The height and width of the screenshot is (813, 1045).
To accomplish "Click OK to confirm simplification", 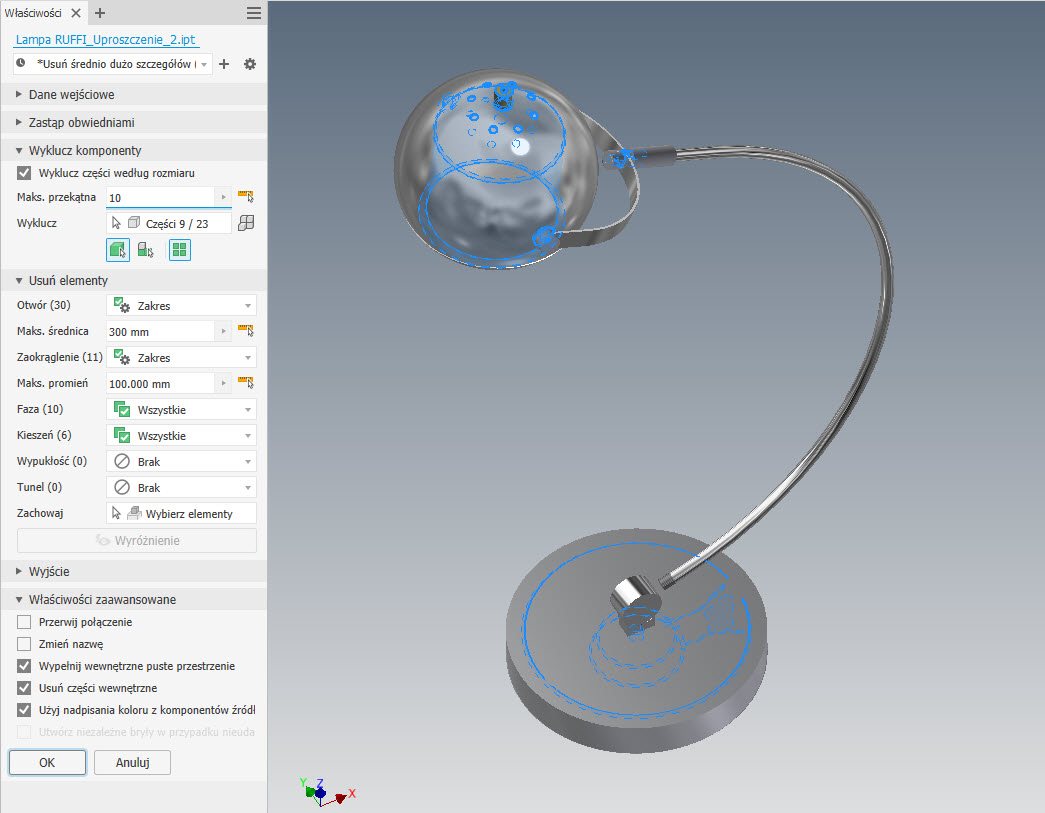I will 47,762.
